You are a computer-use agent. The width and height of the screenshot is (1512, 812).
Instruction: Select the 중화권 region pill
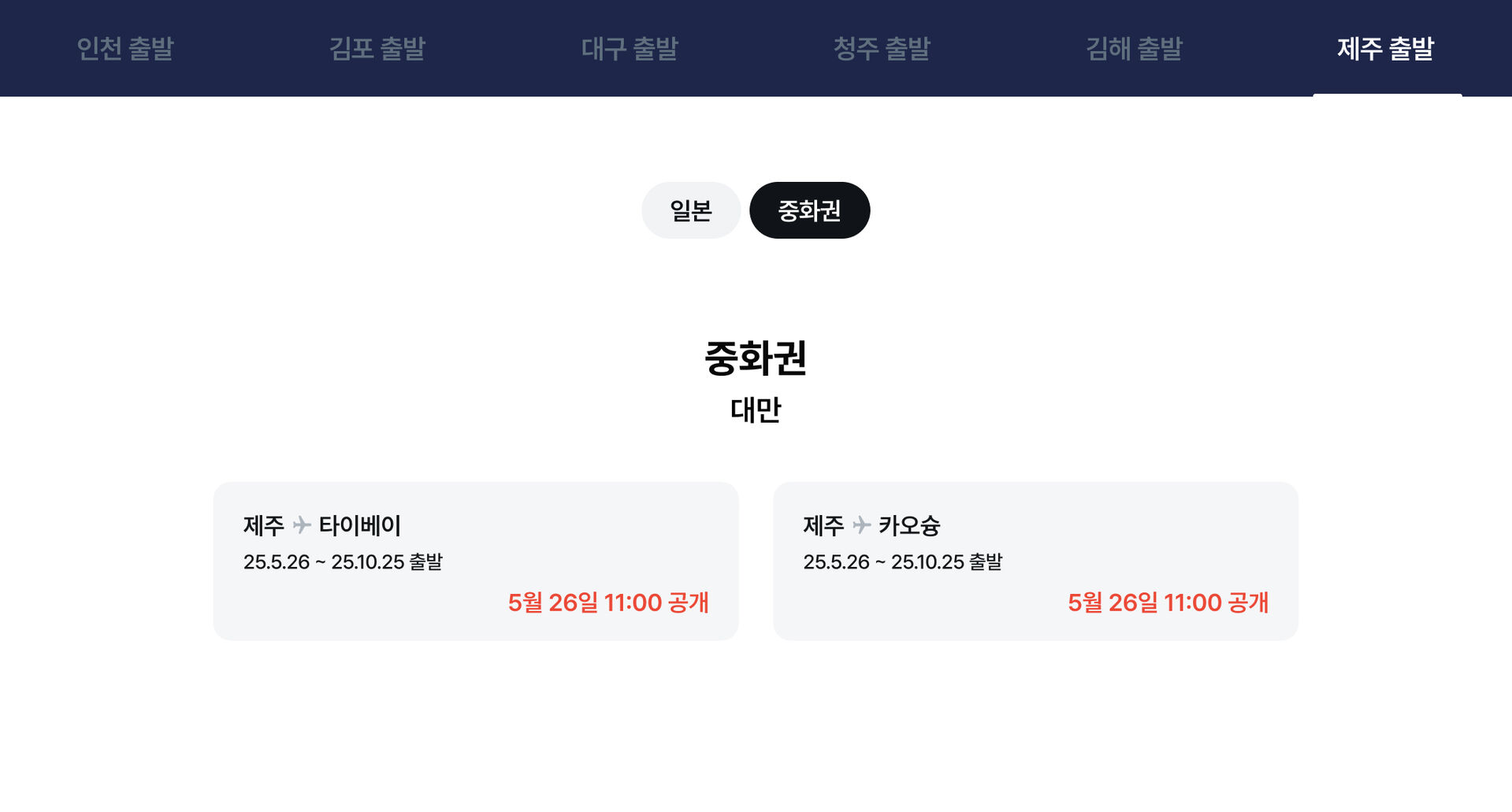click(x=809, y=210)
